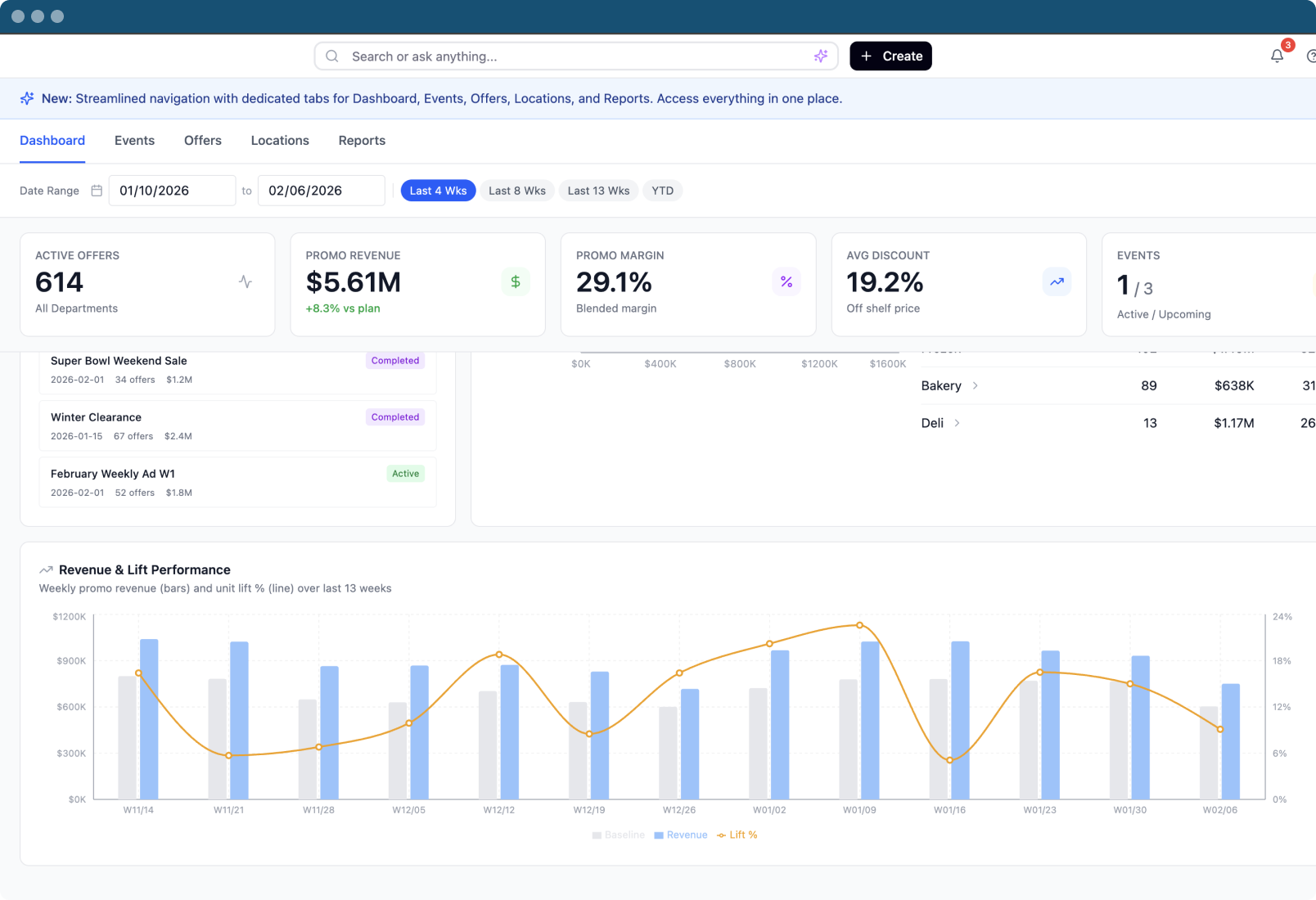
Task: Choose the YTD date filter
Action: pos(662,191)
